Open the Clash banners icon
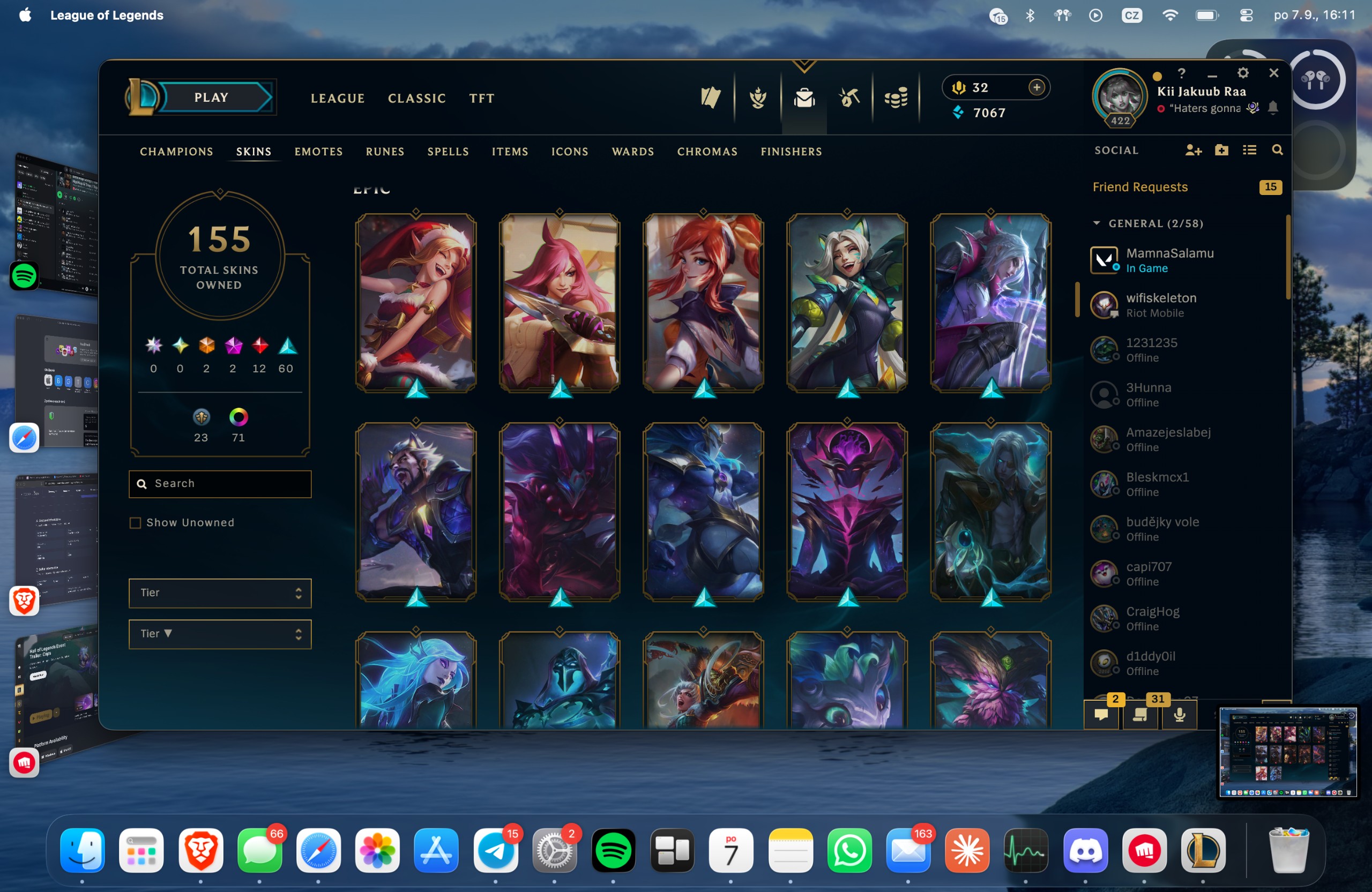1372x892 pixels. 711,98
